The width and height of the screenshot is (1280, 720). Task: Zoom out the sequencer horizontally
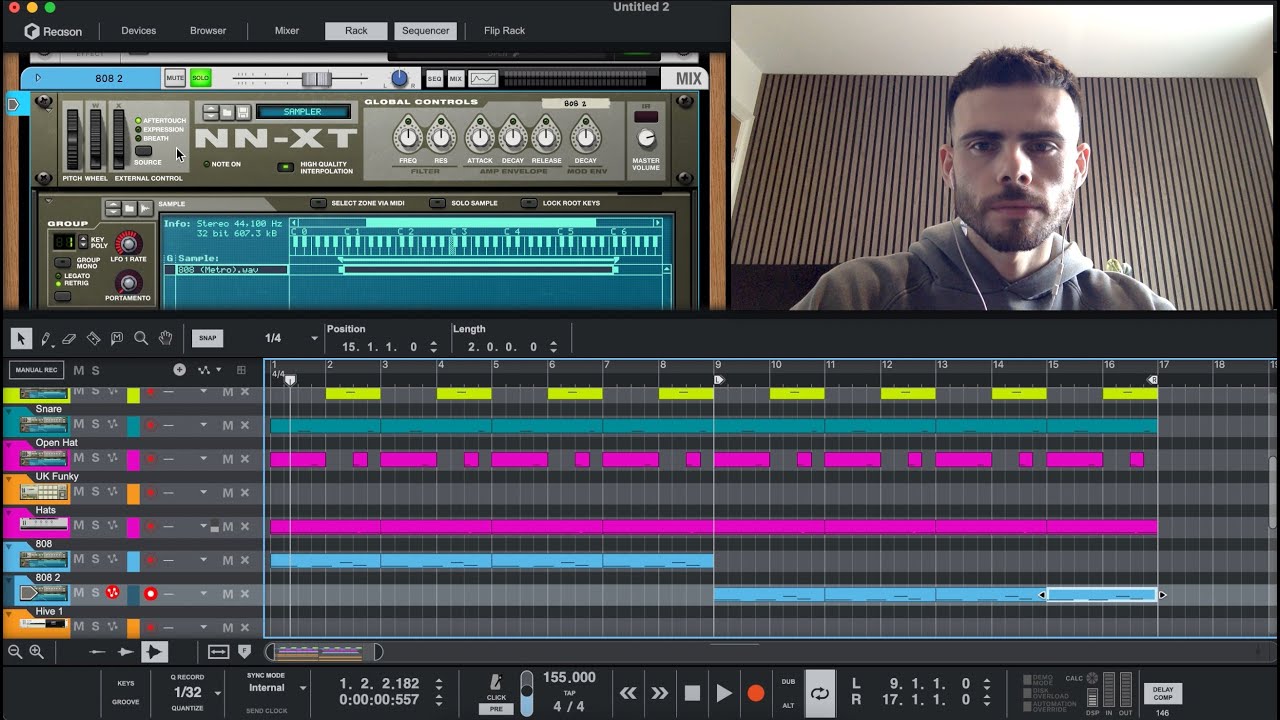15,652
